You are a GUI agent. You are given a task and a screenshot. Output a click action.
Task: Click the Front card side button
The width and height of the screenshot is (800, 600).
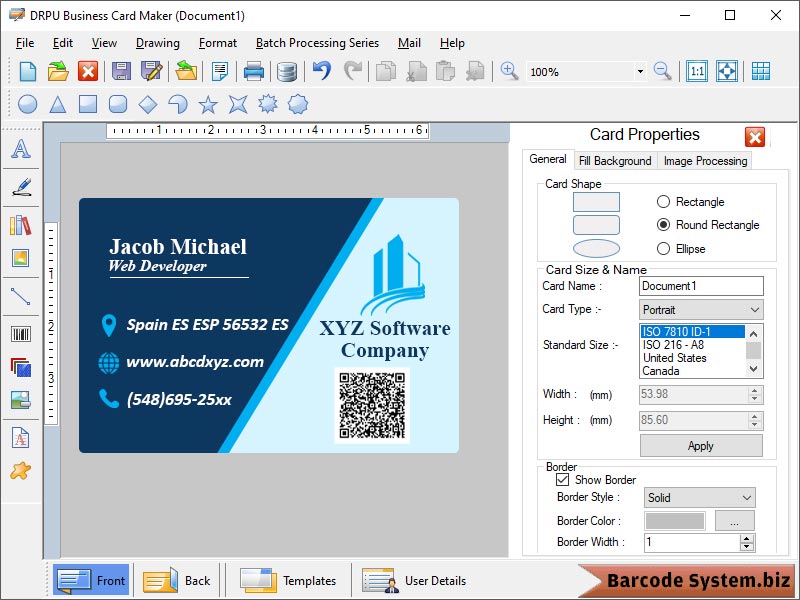click(91, 580)
